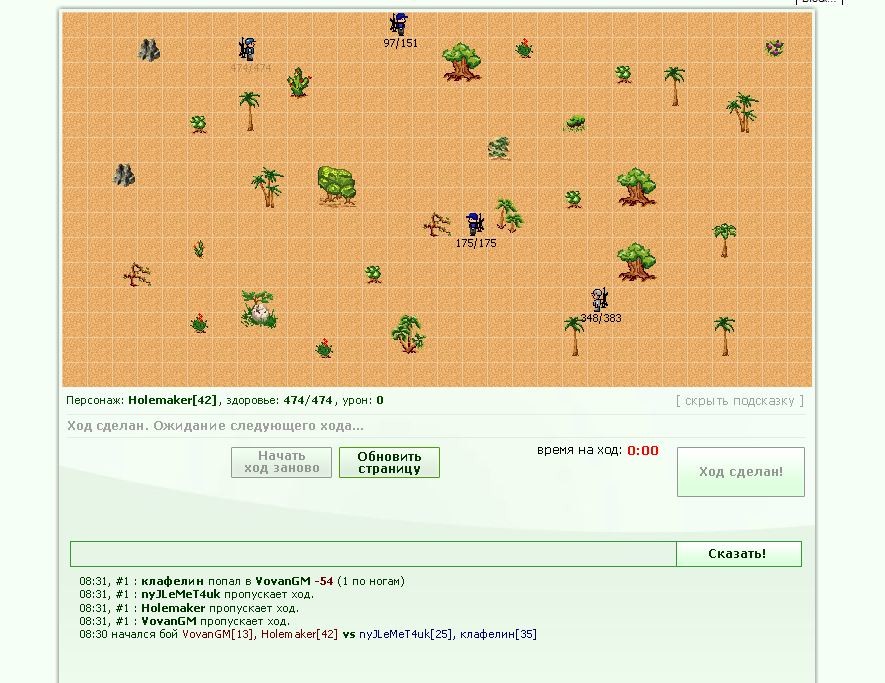Click Holemaker[42] in the battle start line
The height and width of the screenshot is (683, 885).
point(299,634)
